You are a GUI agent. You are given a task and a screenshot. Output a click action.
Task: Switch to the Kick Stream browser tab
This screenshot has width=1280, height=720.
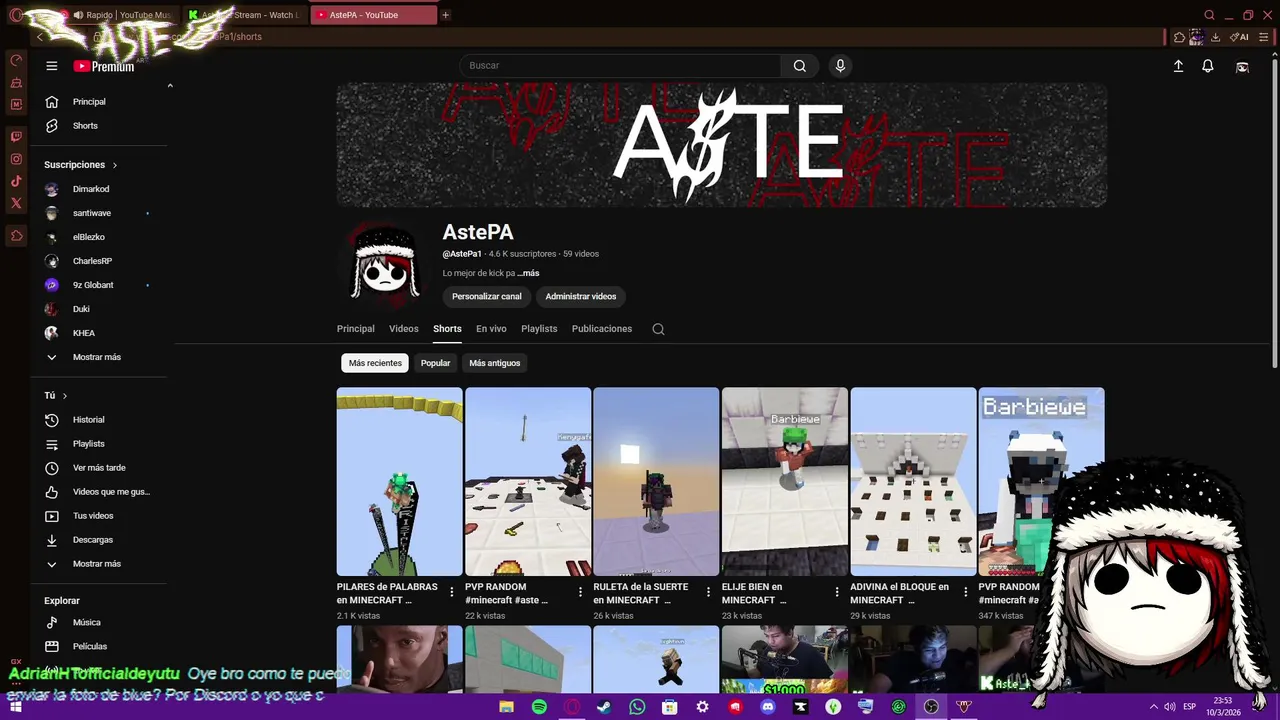click(245, 15)
